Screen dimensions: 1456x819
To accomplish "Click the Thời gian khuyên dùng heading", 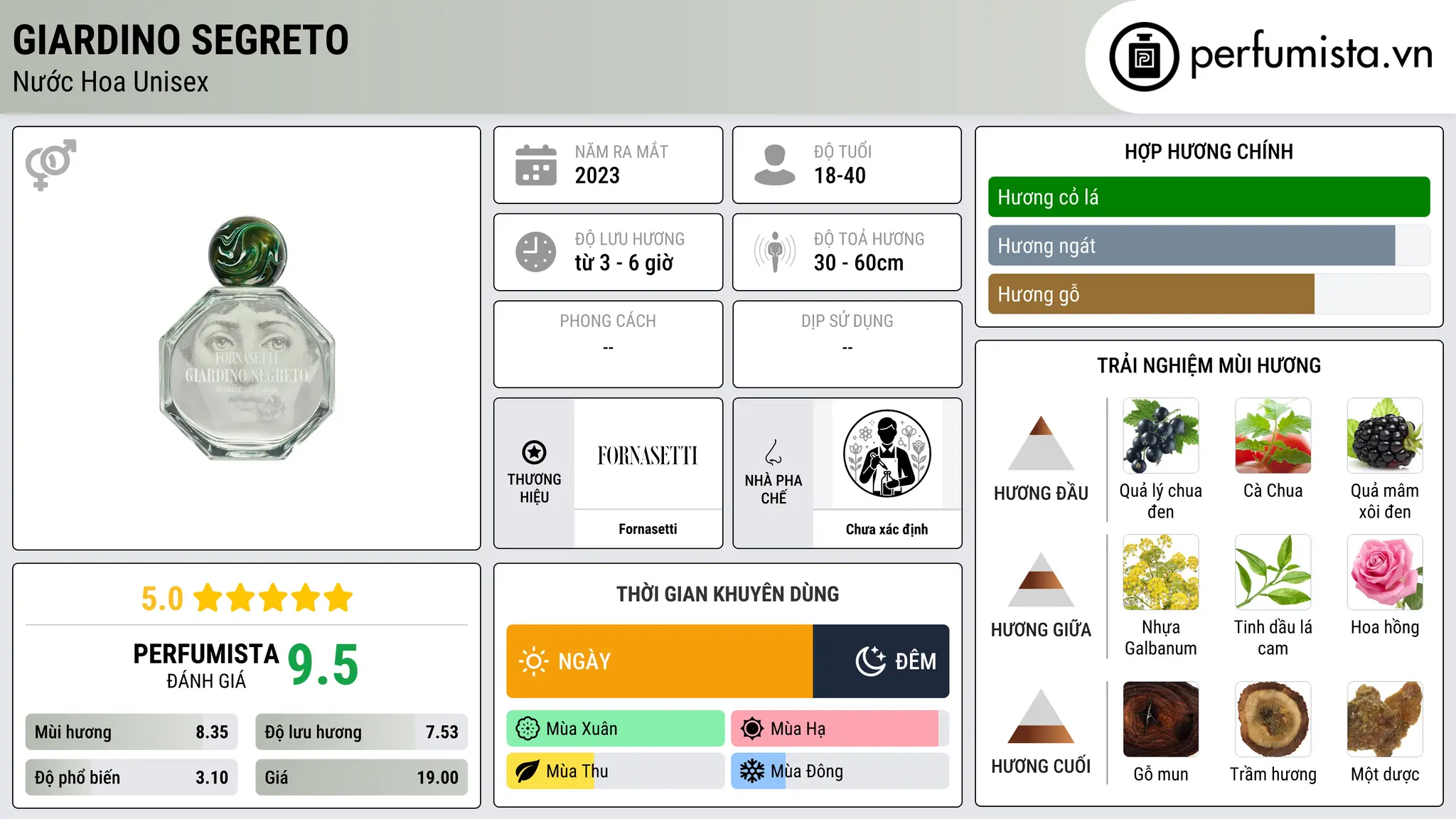I will coord(727,594).
